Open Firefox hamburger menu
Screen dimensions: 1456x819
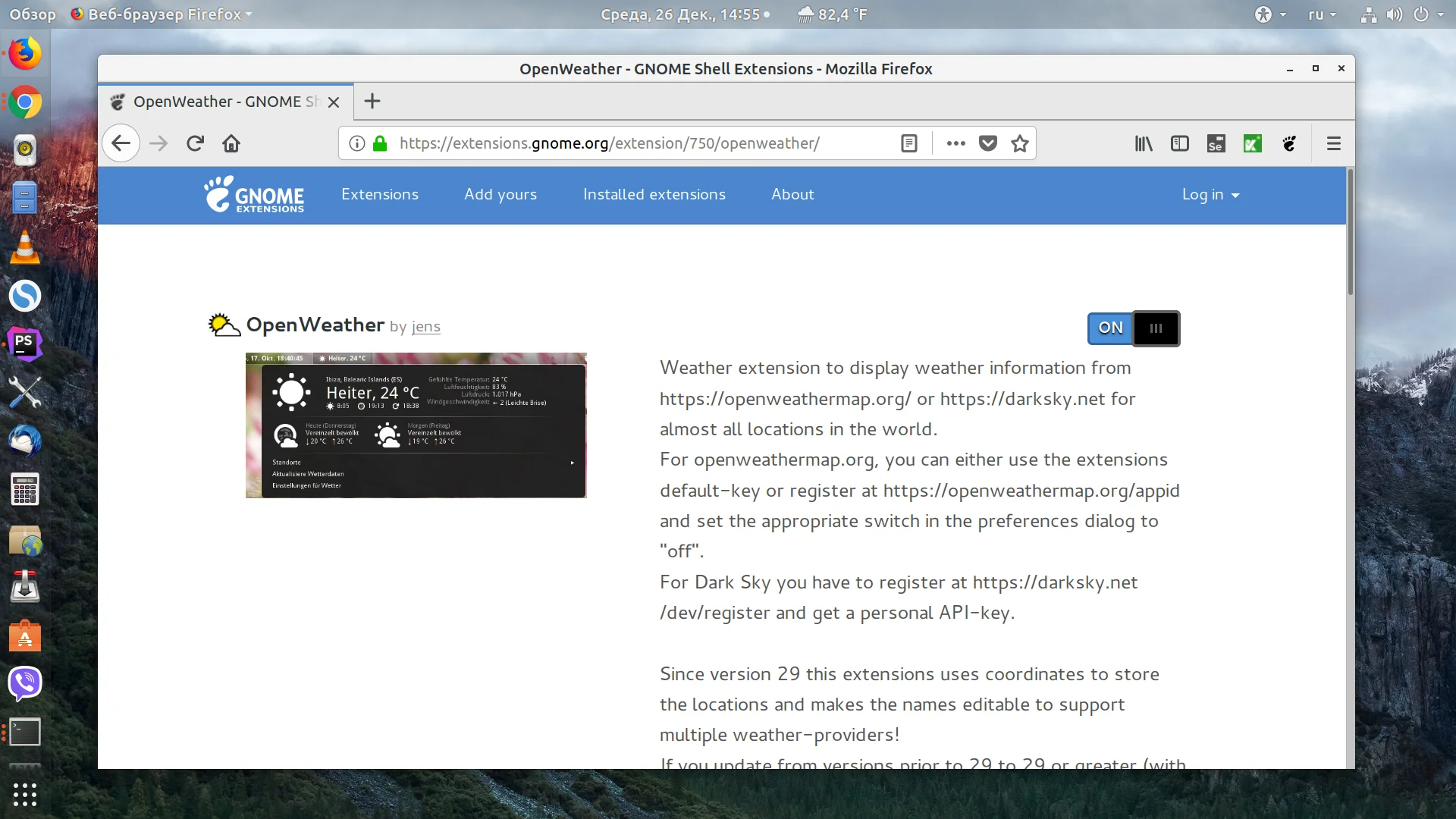tap(1334, 143)
